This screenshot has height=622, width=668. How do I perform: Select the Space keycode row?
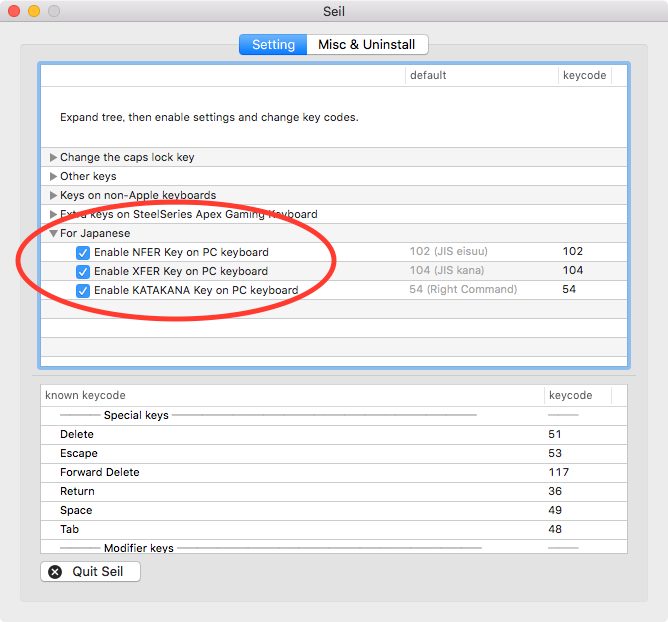[334, 510]
